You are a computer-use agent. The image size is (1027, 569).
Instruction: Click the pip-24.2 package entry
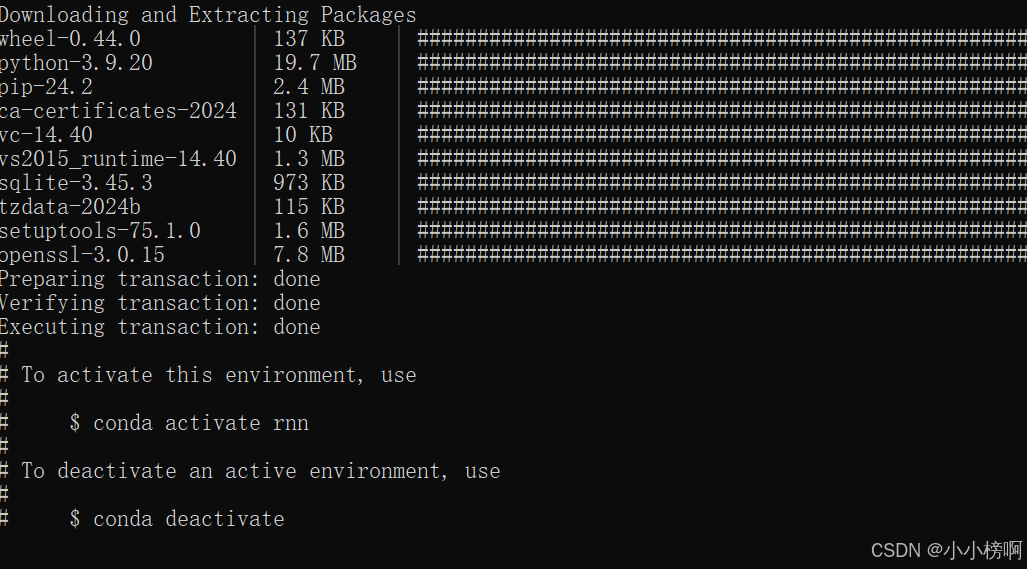point(46,87)
